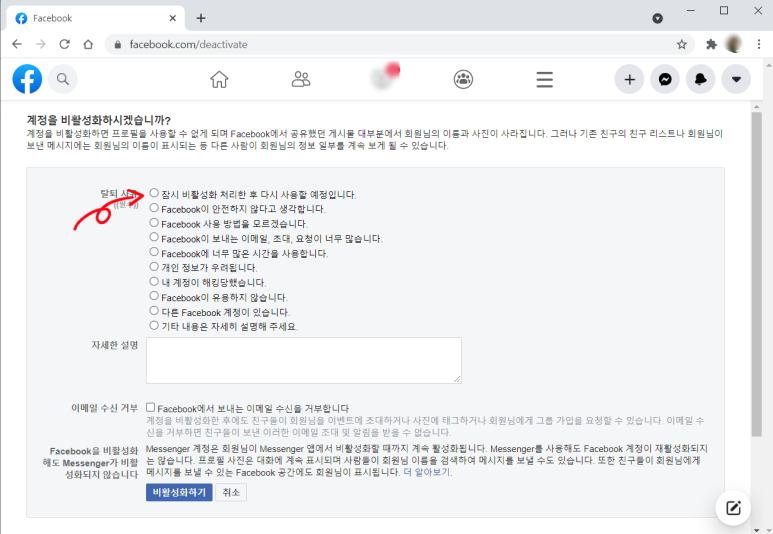Bookmark this page with the star
The image size is (773, 534).
coord(681,44)
